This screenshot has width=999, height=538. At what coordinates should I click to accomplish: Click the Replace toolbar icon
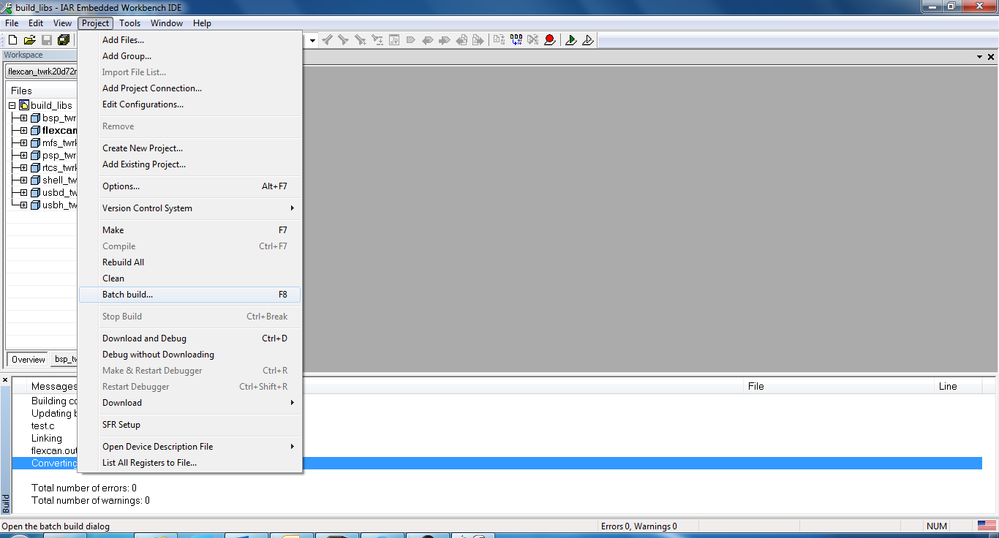tap(377, 40)
